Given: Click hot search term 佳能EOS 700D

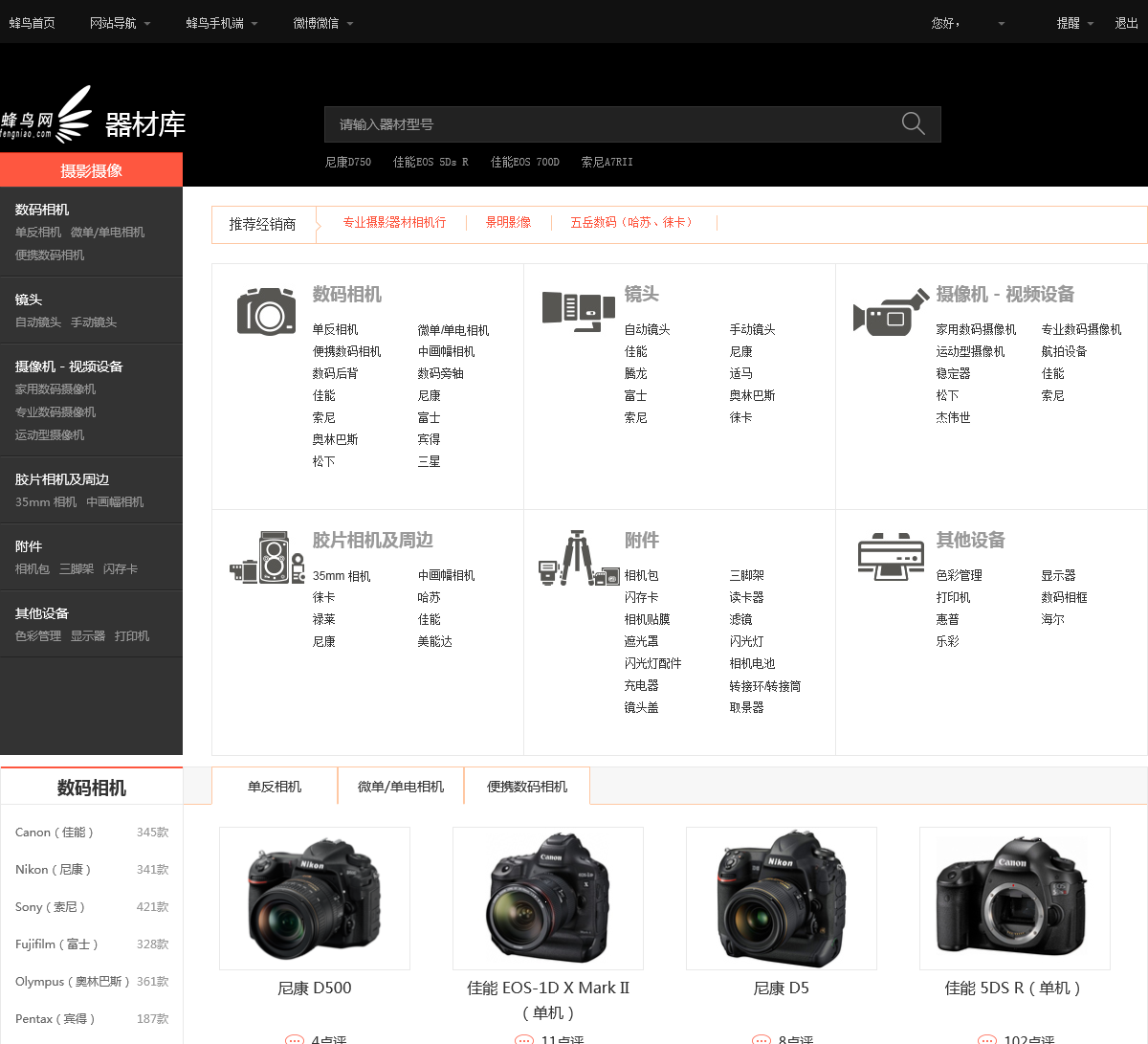Looking at the screenshot, I should (x=525, y=162).
